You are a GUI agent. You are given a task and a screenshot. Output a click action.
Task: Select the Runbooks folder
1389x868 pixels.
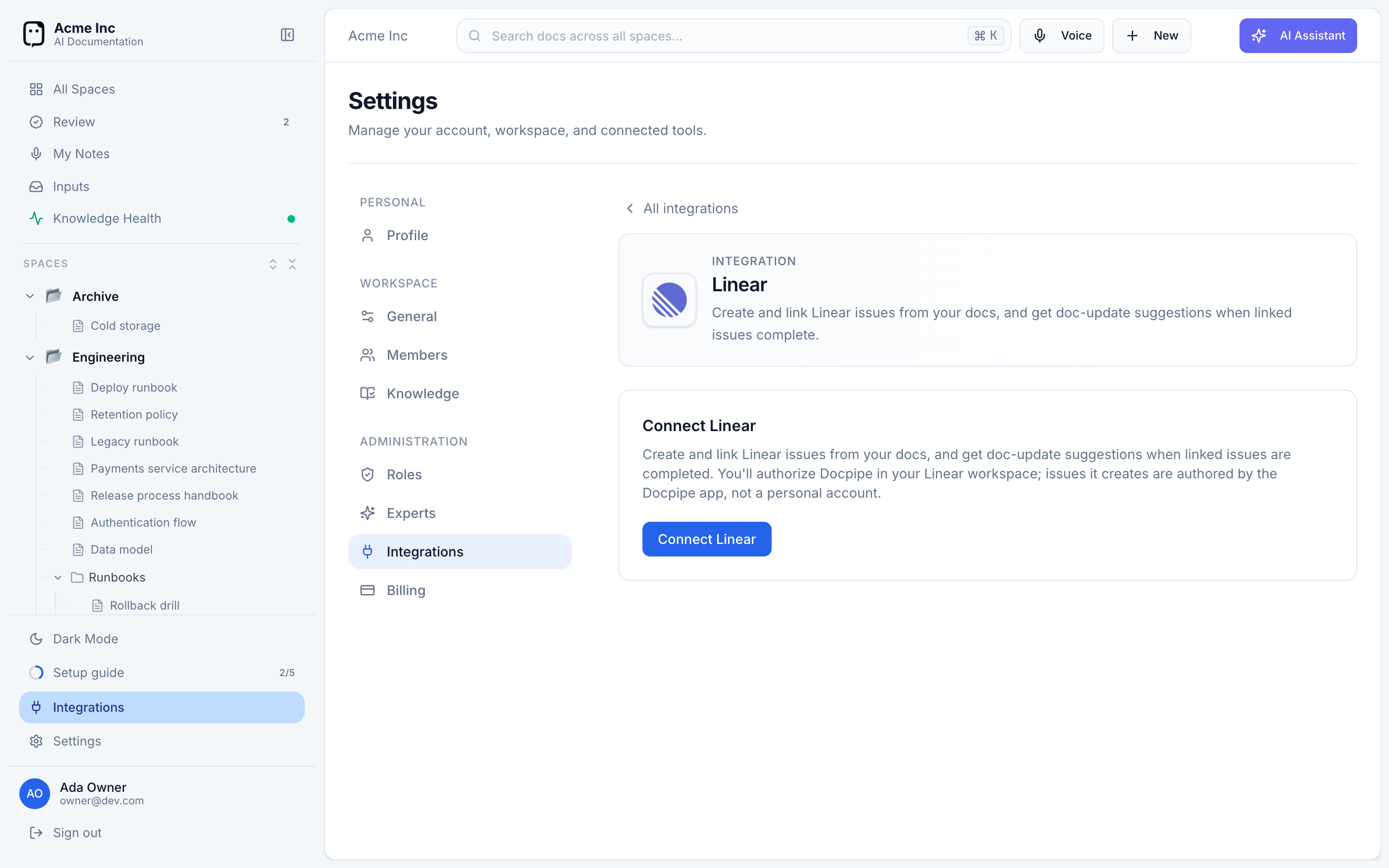click(117, 578)
